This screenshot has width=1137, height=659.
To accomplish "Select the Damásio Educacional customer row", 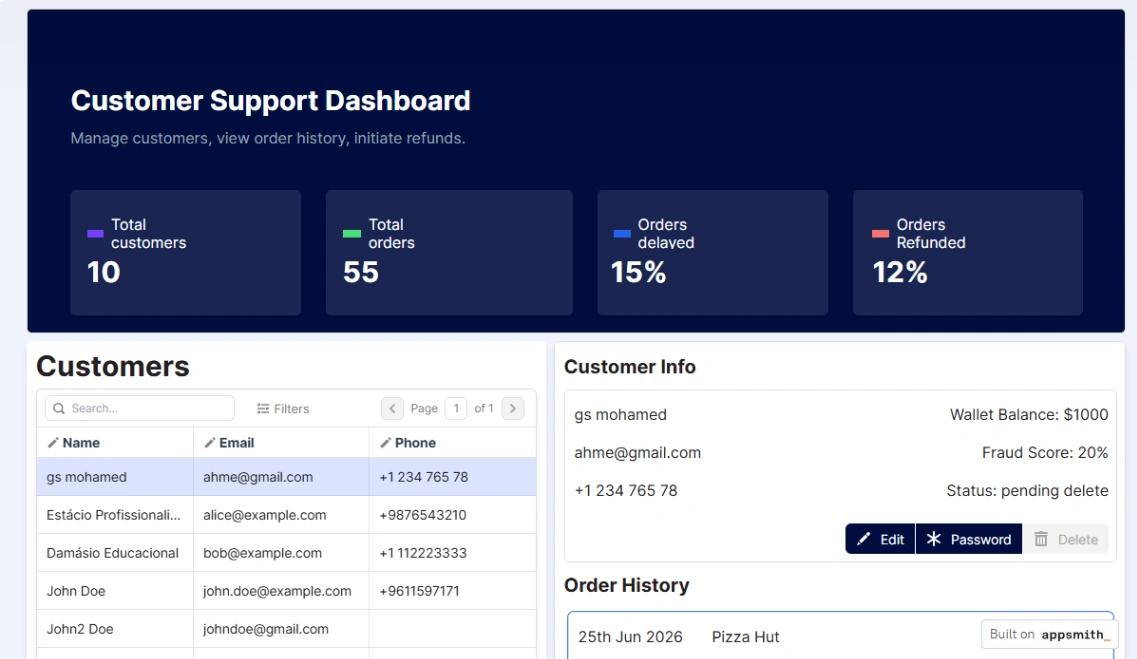I will point(286,553).
